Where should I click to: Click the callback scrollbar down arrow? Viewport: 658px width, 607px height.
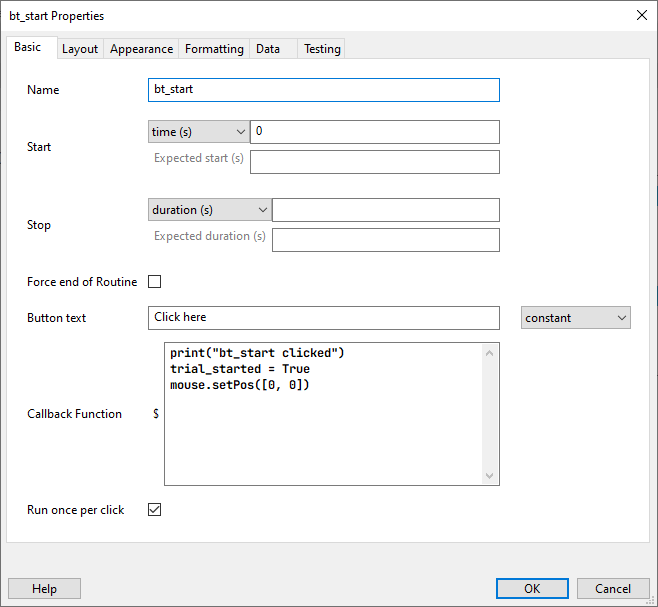click(489, 476)
